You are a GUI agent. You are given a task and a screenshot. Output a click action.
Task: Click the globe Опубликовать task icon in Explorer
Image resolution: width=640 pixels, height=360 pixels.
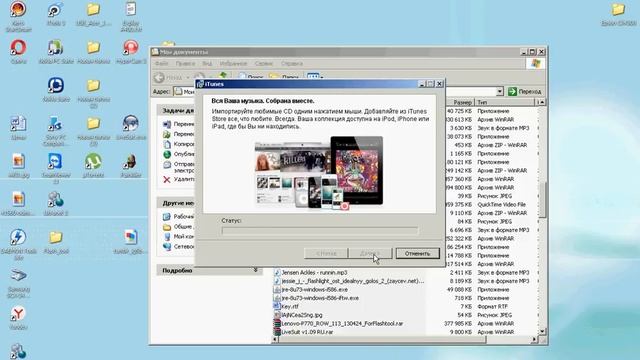pos(167,154)
